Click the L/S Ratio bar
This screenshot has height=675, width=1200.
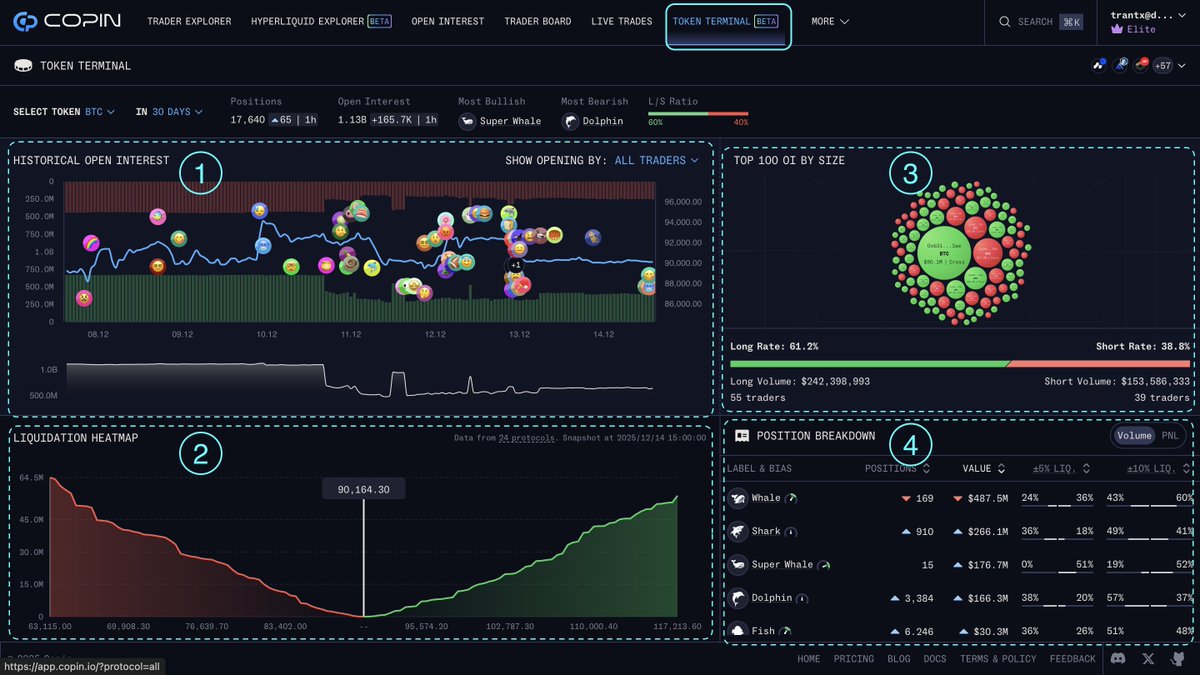[x=698, y=113]
